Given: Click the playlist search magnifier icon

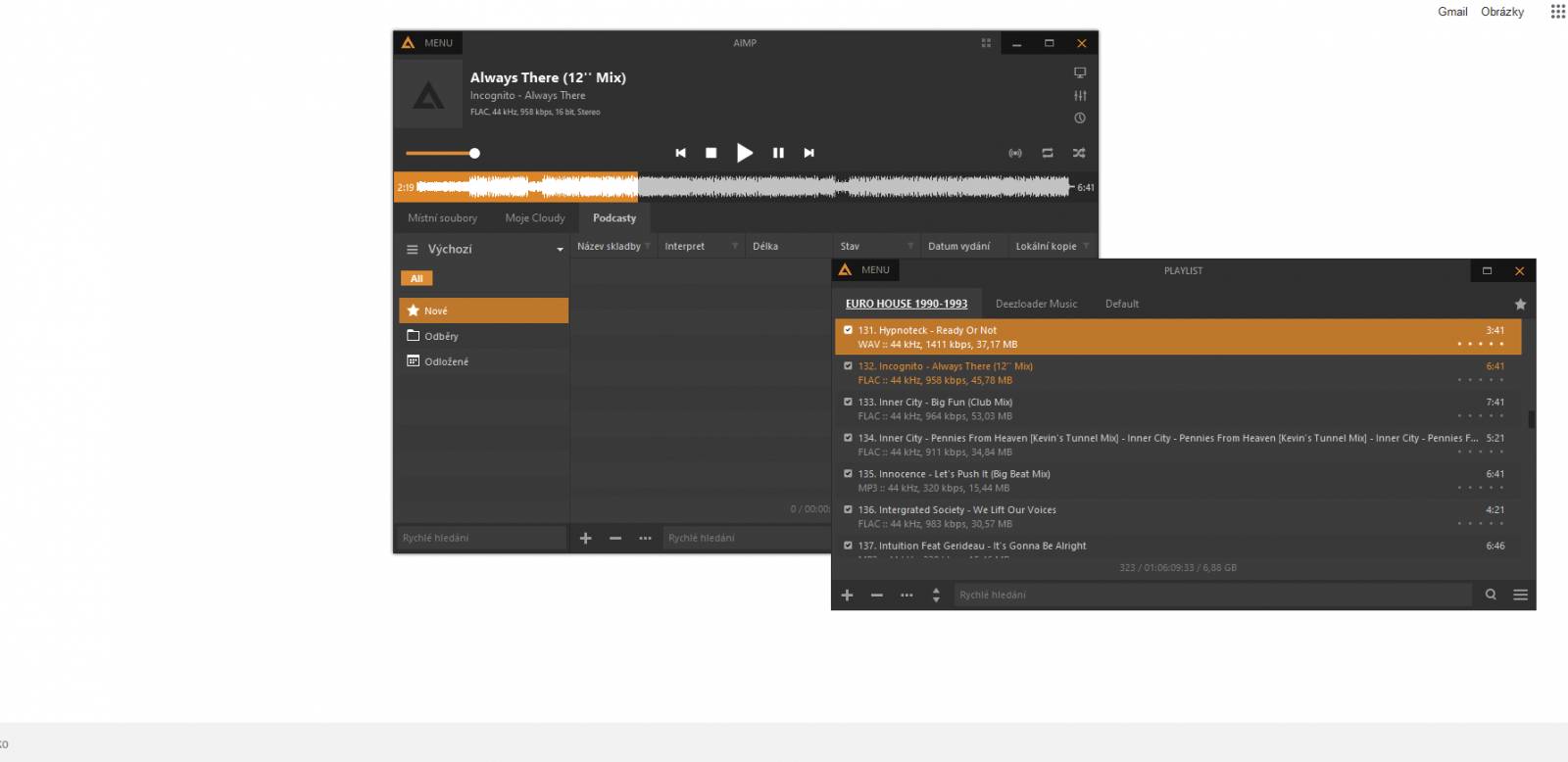Looking at the screenshot, I should coord(1491,595).
